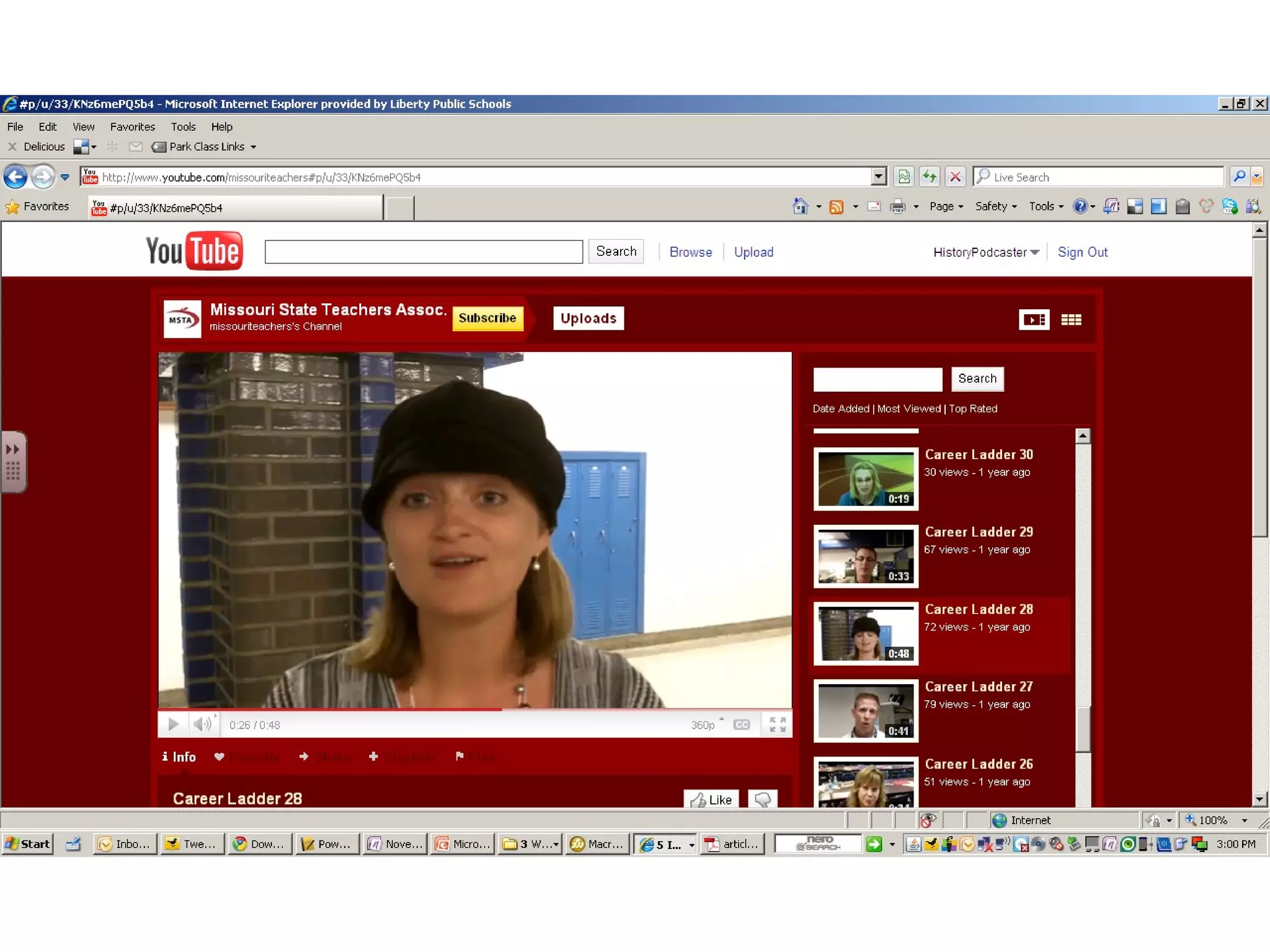Click the video play button
This screenshot has width=1270, height=952.
[x=173, y=724]
